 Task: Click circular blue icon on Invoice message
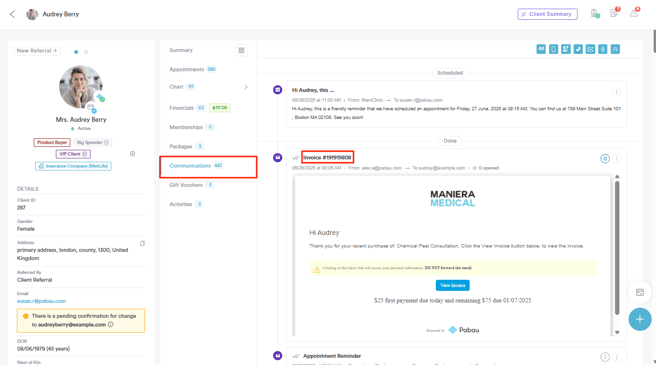pyautogui.click(x=605, y=159)
